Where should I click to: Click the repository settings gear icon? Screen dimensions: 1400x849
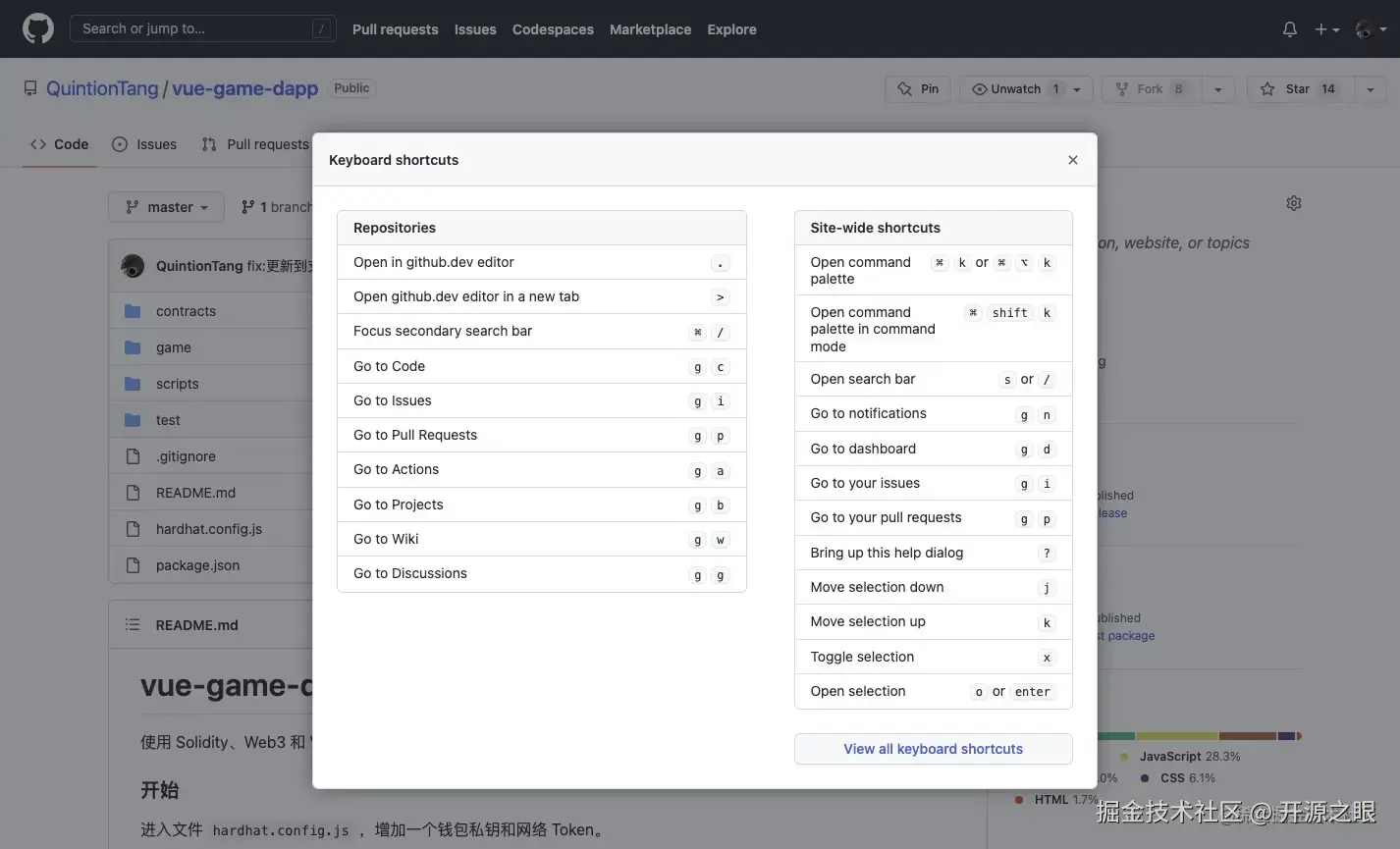pyautogui.click(x=1294, y=203)
